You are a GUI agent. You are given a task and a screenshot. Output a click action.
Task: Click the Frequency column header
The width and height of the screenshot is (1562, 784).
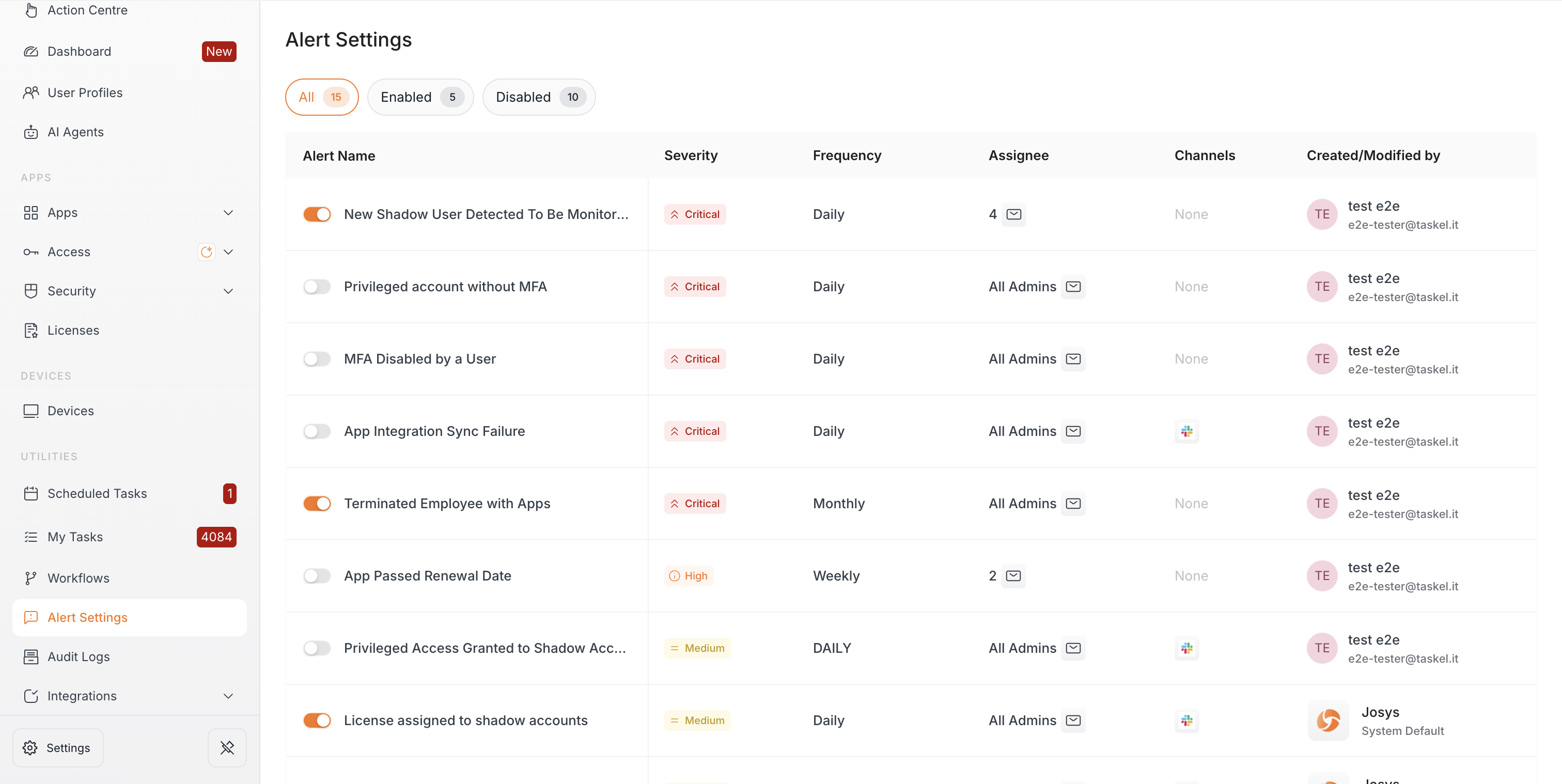click(x=847, y=156)
